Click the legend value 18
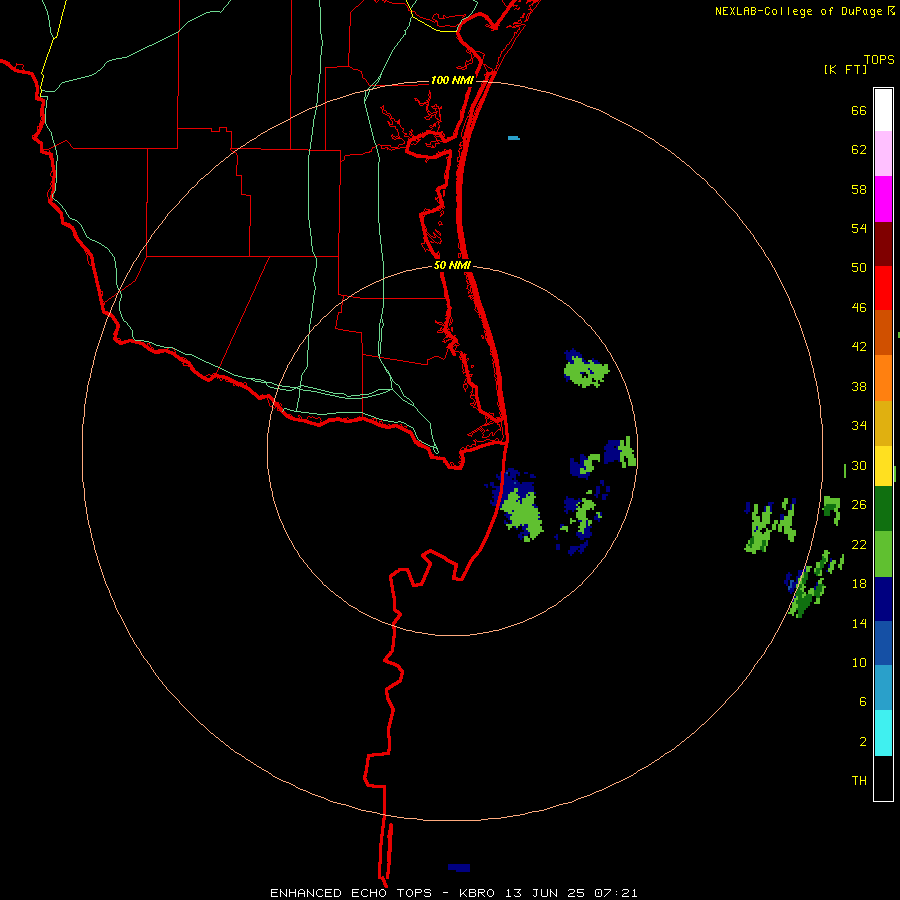This screenshot has height=900, width=900. [859, 584]
